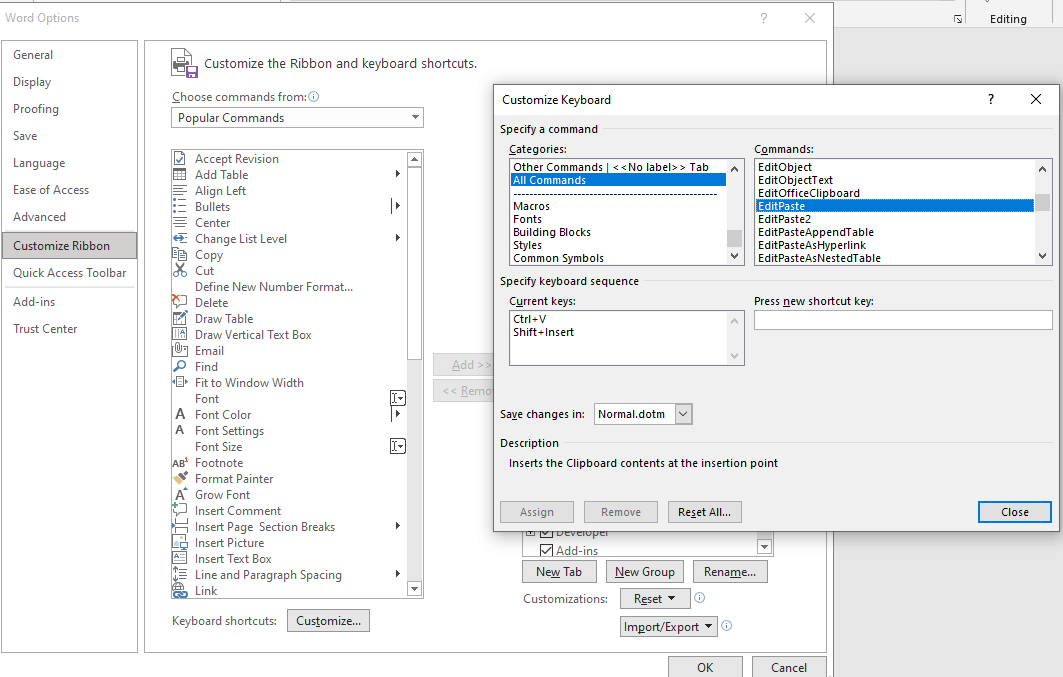1063x677 pixels.
Task: Click the Delete comment icon
Action: [x=180, y=302]
